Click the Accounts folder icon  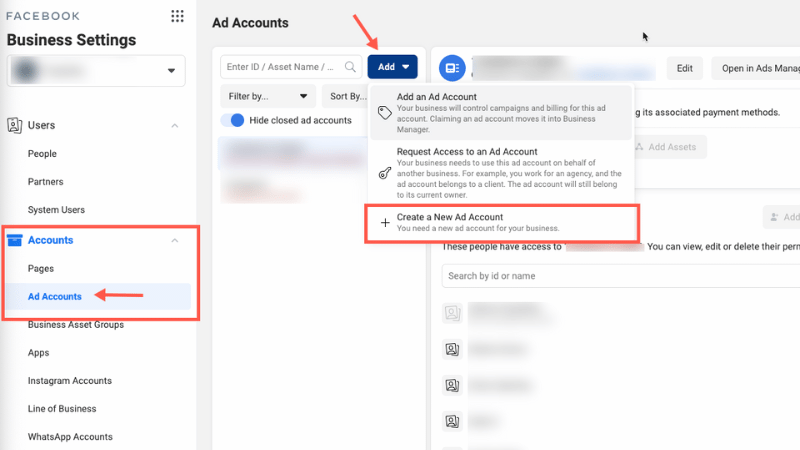[15, 240]
